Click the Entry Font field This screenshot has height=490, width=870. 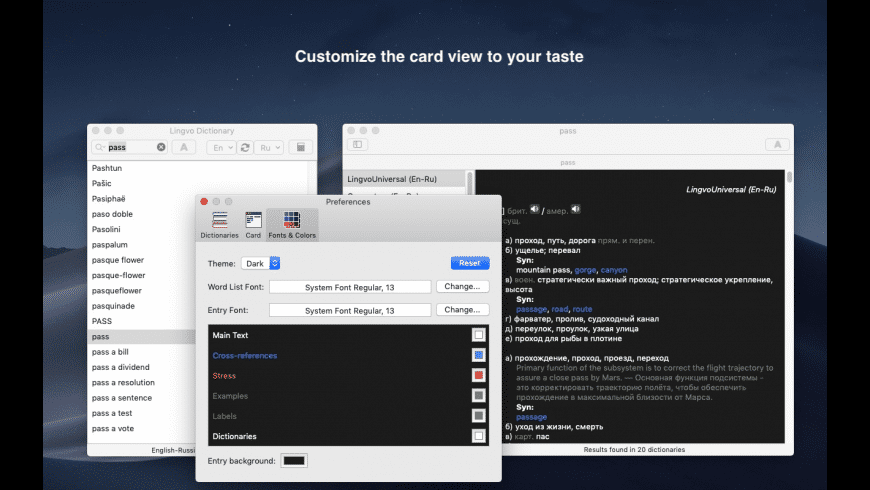click(350, 310)
